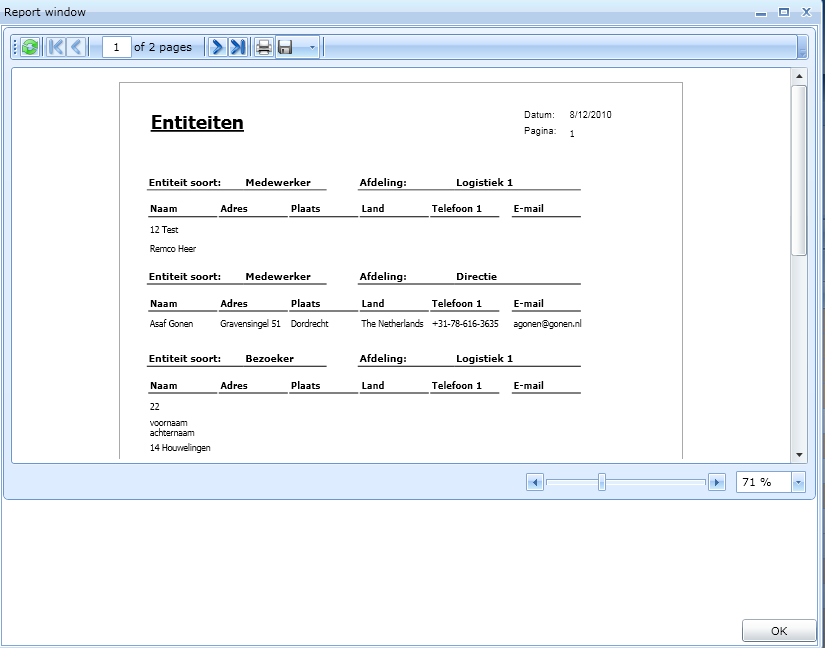Click the name Asaf Gonen
This screenshot has height=648, width=825.
[x=171, y=324]
